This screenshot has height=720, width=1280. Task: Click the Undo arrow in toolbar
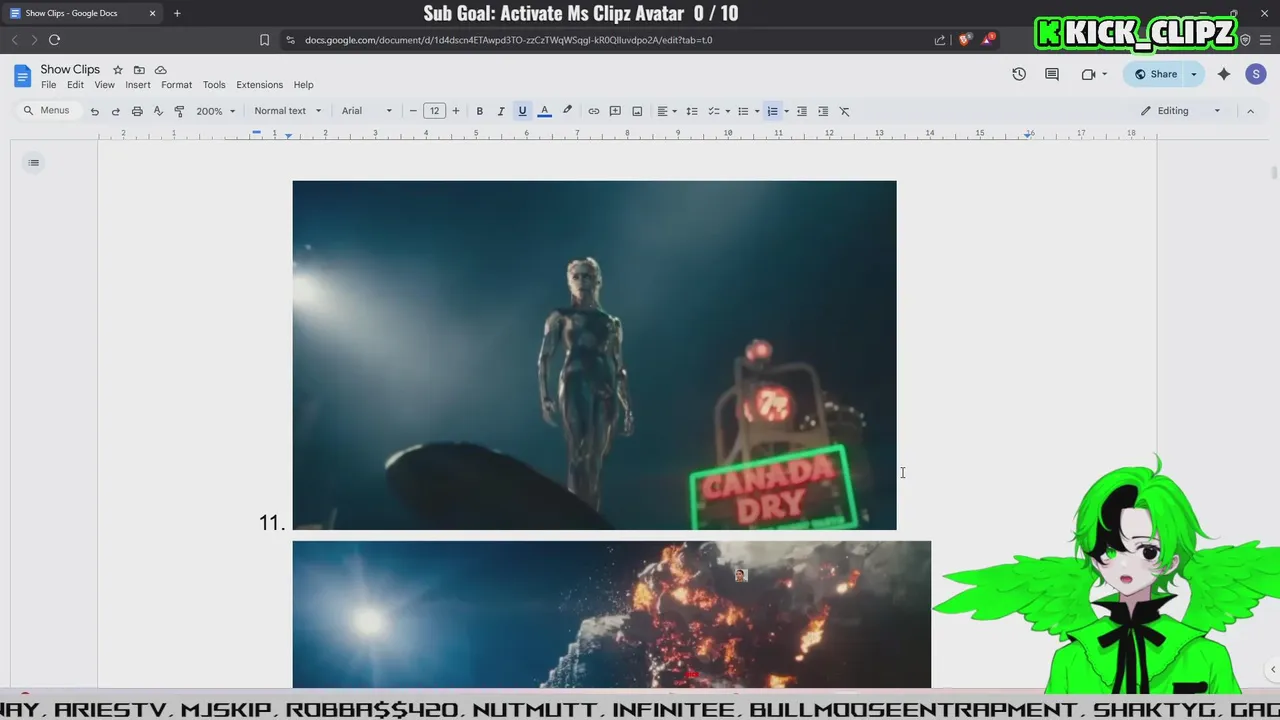94,111
